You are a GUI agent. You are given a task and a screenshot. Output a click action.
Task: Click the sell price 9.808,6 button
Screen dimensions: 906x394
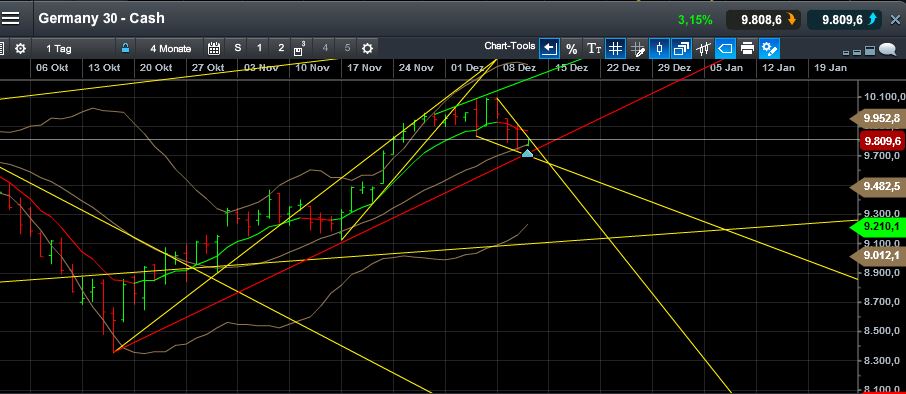pyautogui.click(x=763, y=20)
